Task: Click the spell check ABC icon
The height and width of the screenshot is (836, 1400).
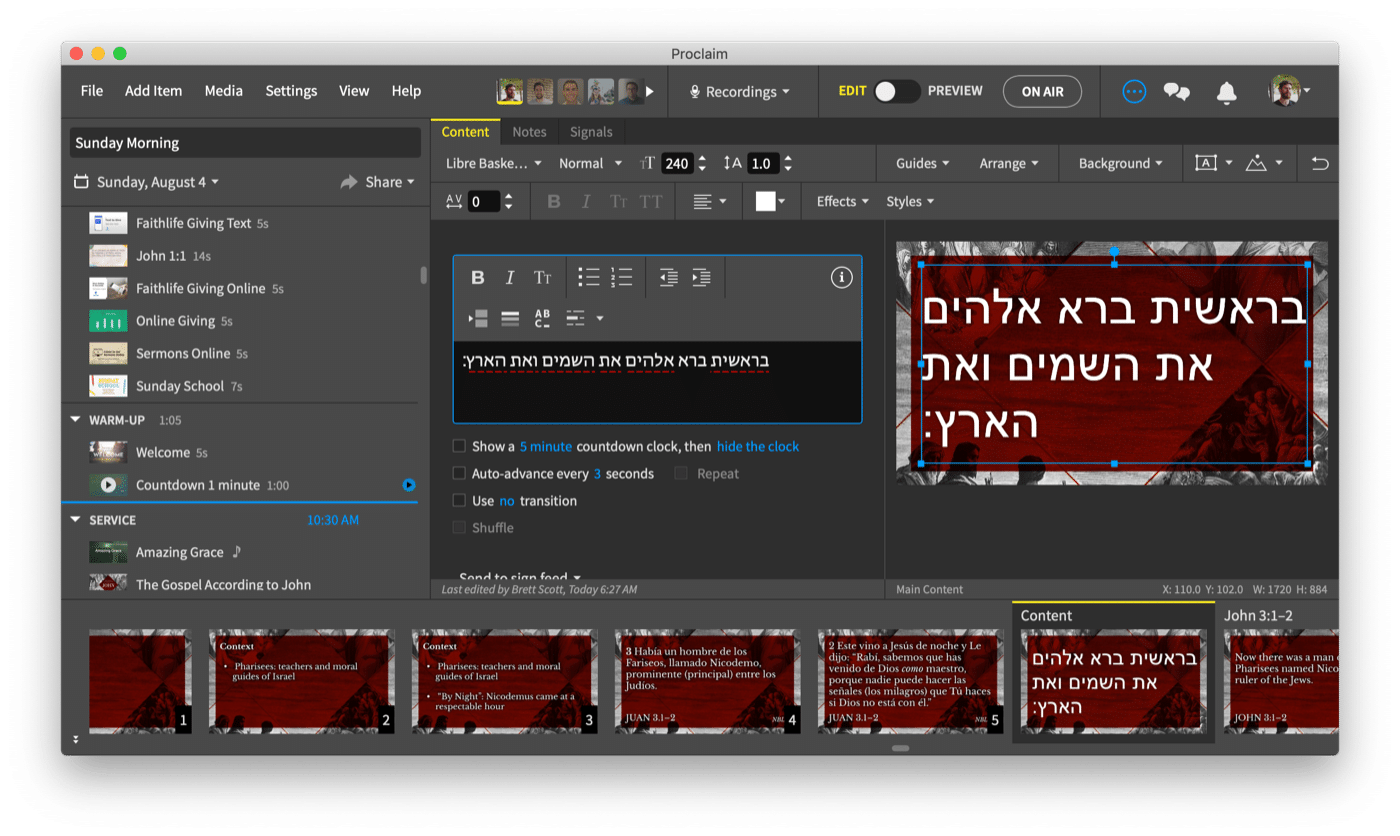Action: 542,318
